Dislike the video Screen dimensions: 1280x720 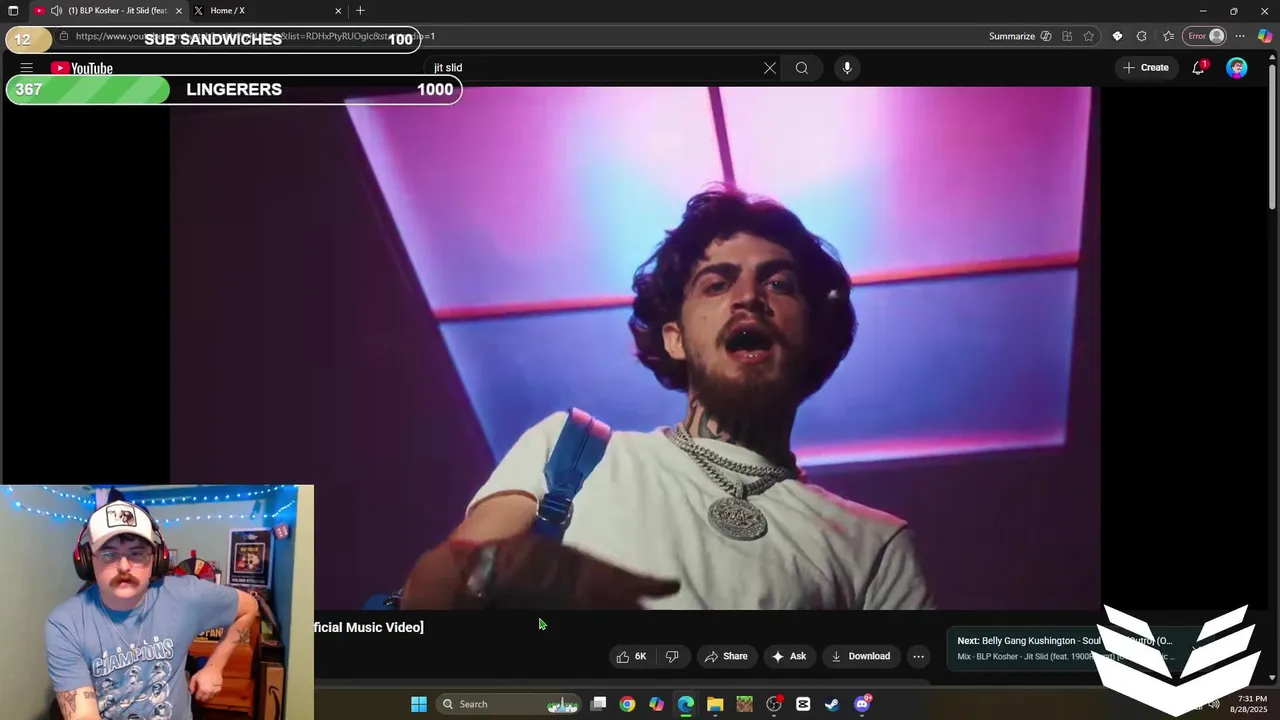[x=672, y=656]
